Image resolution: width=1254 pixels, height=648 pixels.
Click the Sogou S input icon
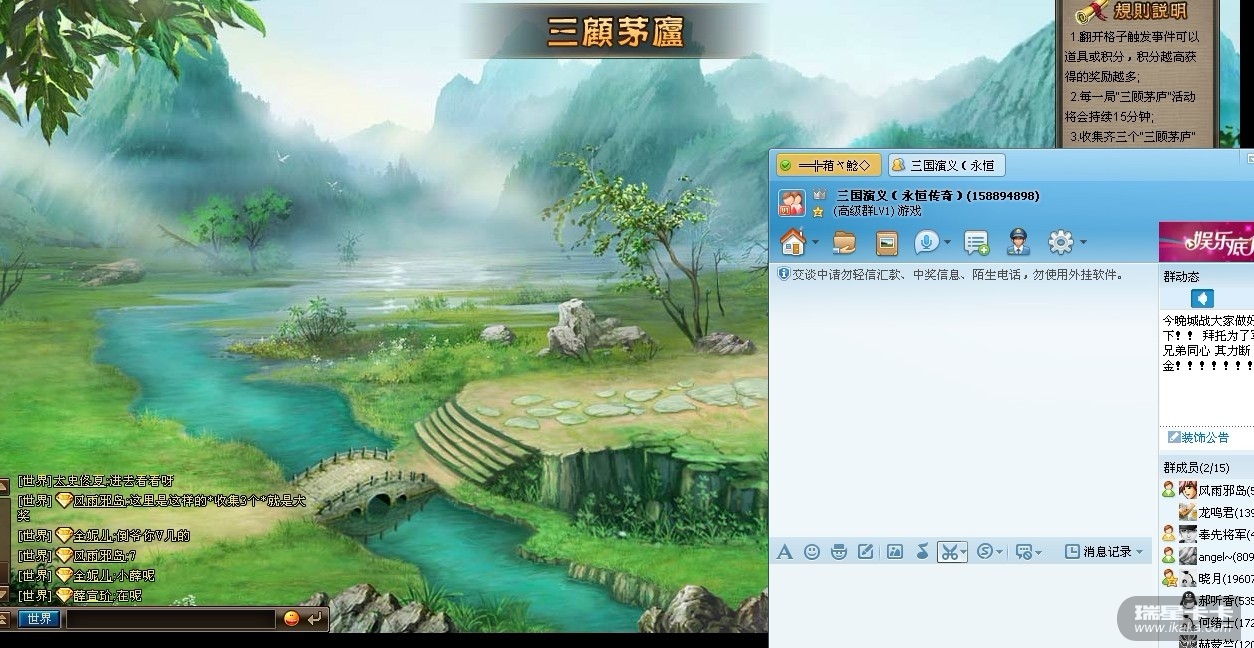tap(985, 552)
